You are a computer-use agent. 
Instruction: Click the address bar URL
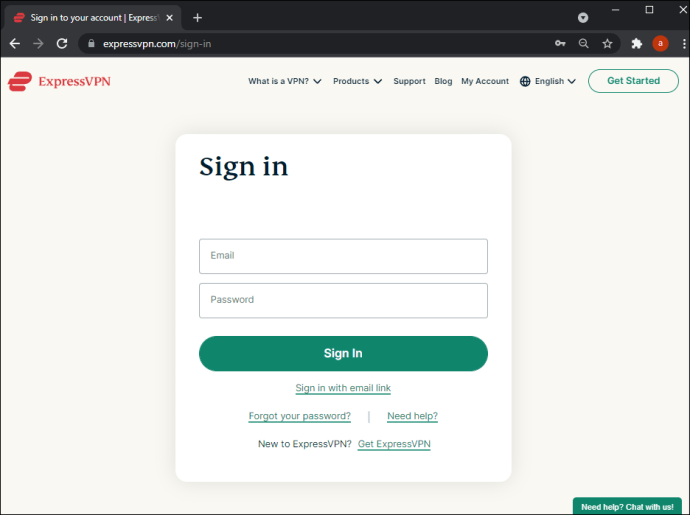[157, 44]
